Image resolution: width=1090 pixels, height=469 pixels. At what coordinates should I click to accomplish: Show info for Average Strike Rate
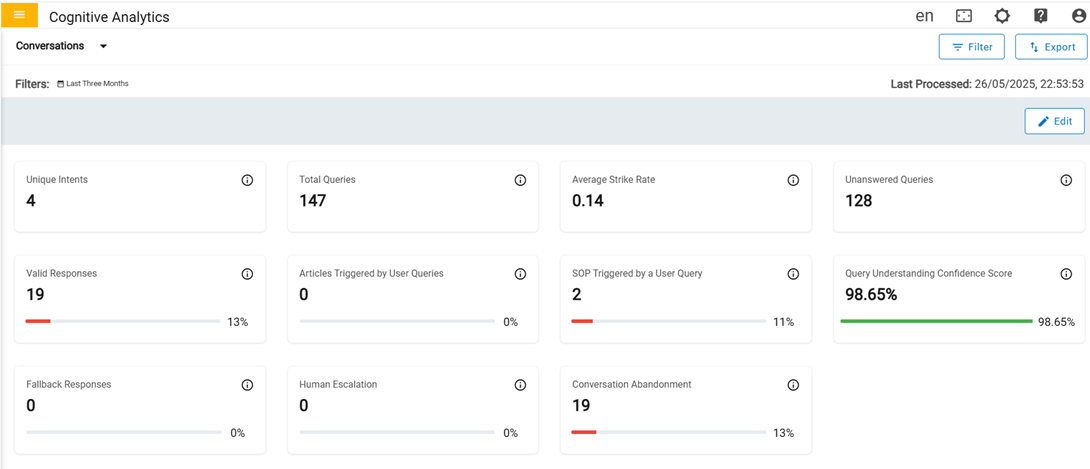(793, 180)
